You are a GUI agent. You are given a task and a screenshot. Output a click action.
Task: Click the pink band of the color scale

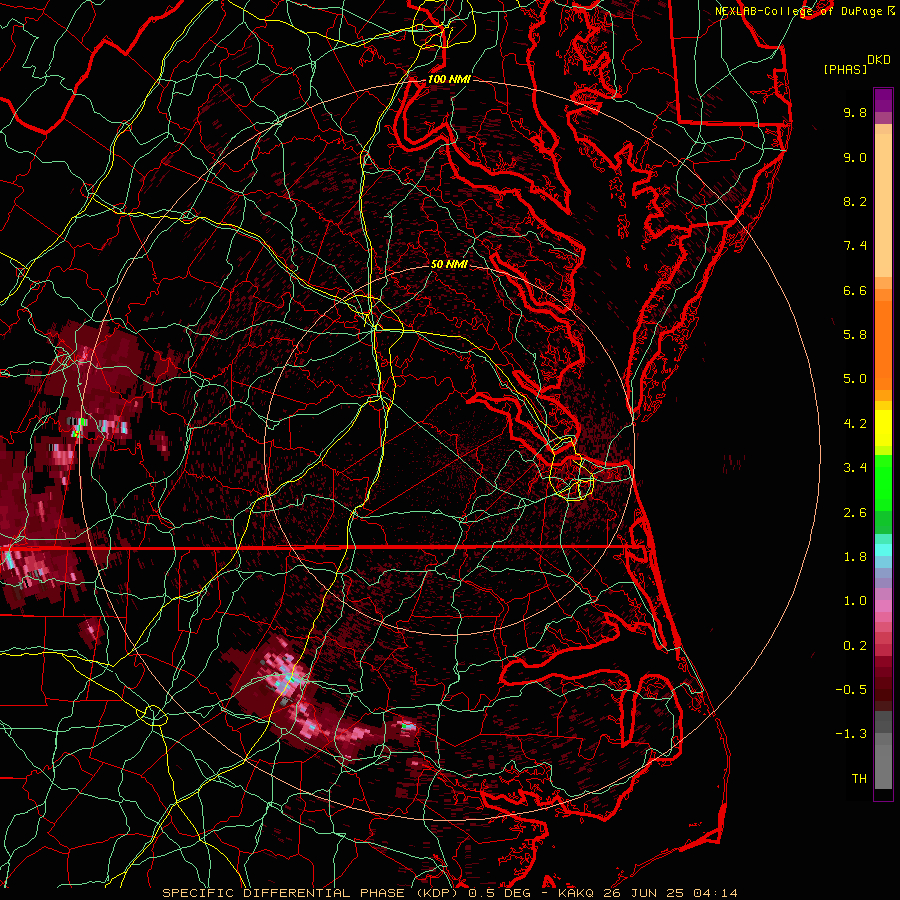pyautogui.click(x=883, y=606)
